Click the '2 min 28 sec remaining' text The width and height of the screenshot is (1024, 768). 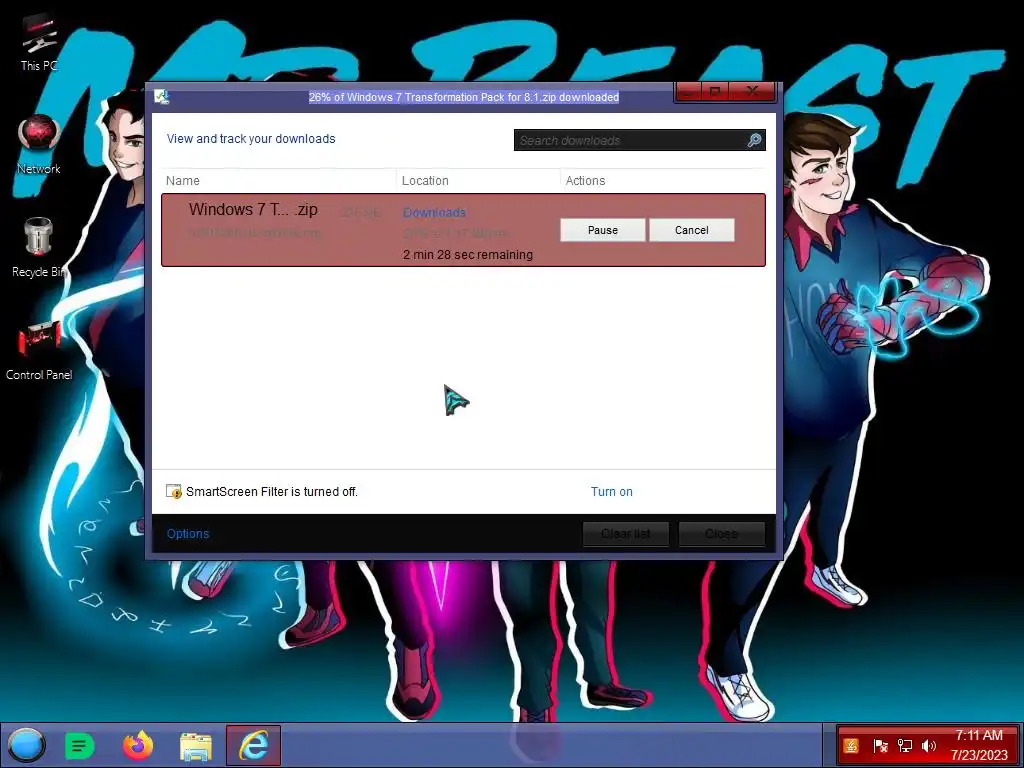click(468, 255)
